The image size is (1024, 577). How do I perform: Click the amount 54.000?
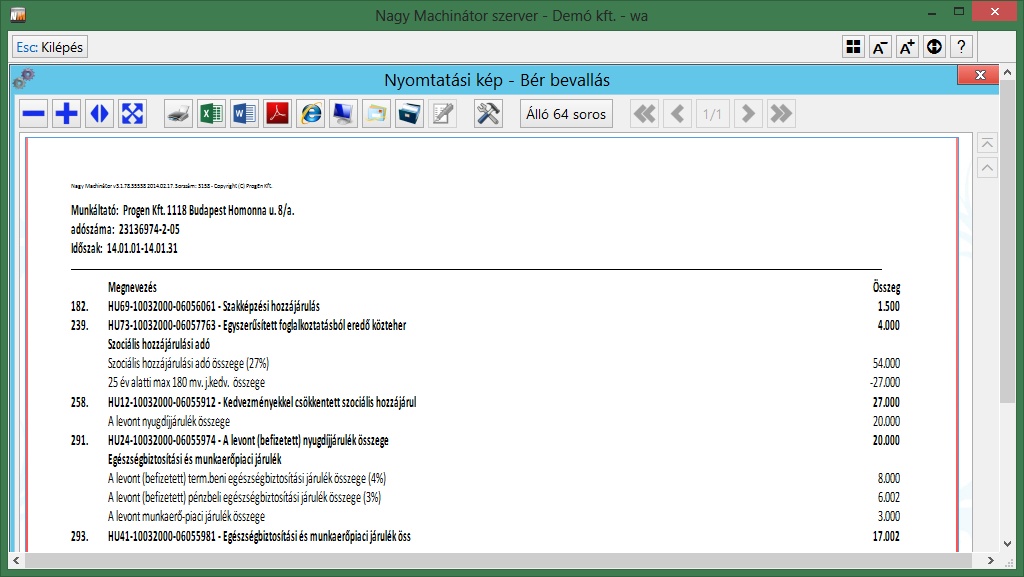tap(886, 364)
